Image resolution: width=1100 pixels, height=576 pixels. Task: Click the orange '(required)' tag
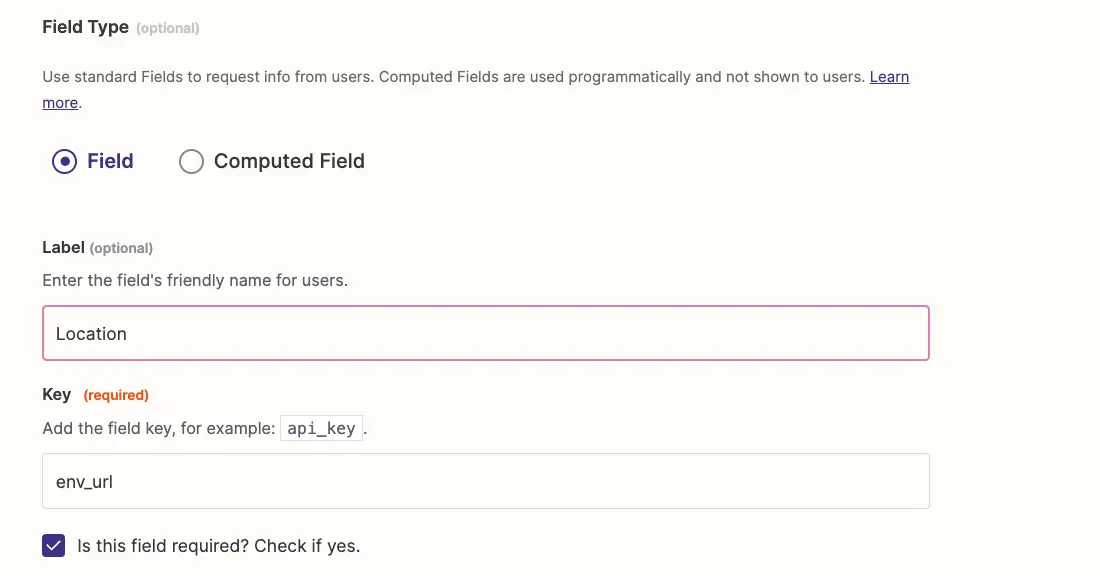[x=116, y=395]
